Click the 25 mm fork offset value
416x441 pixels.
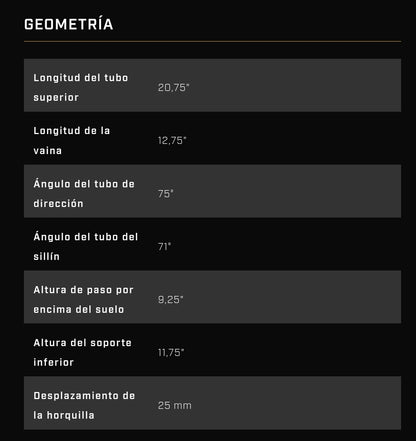[x=175, y=405]
